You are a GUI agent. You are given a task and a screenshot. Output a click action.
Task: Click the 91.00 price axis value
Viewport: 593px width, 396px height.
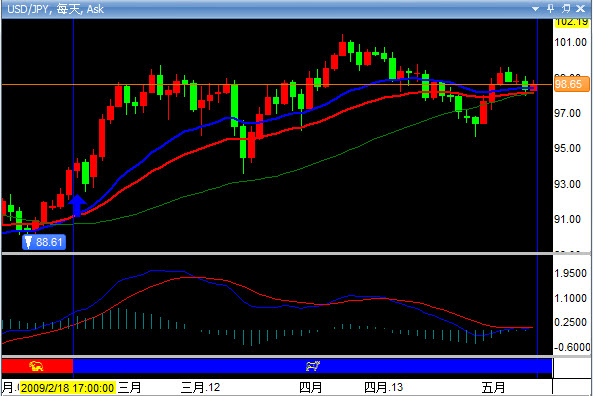pyautogui.click(x=567, y=219)
